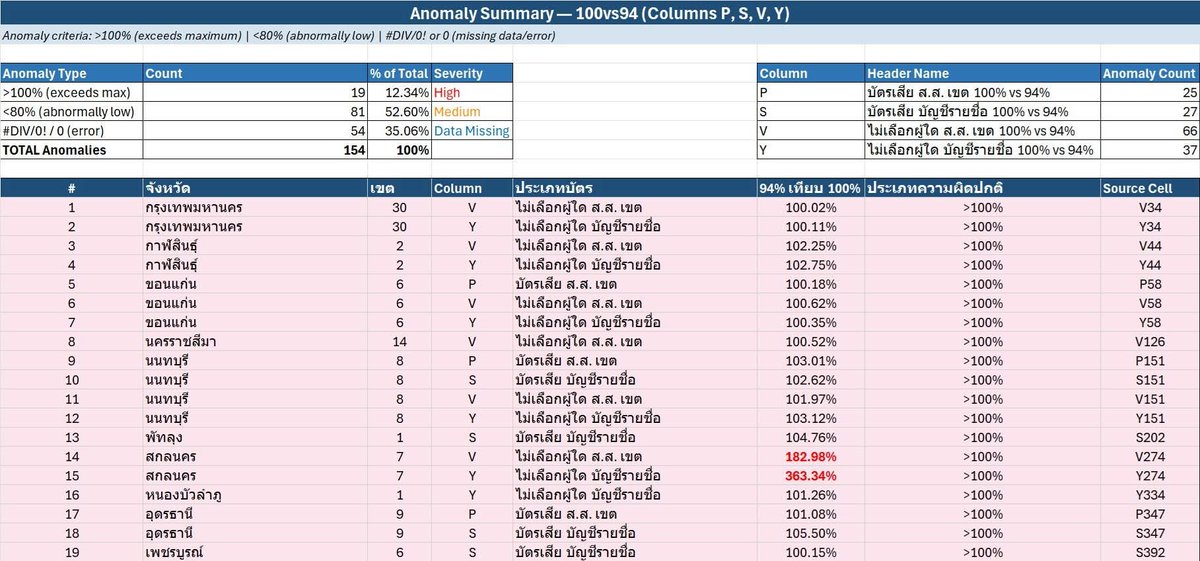This screenshot has width=1200, height=561.
Task: Select the 'ประเภทบัตร' column header
Action: coord(634,188)
